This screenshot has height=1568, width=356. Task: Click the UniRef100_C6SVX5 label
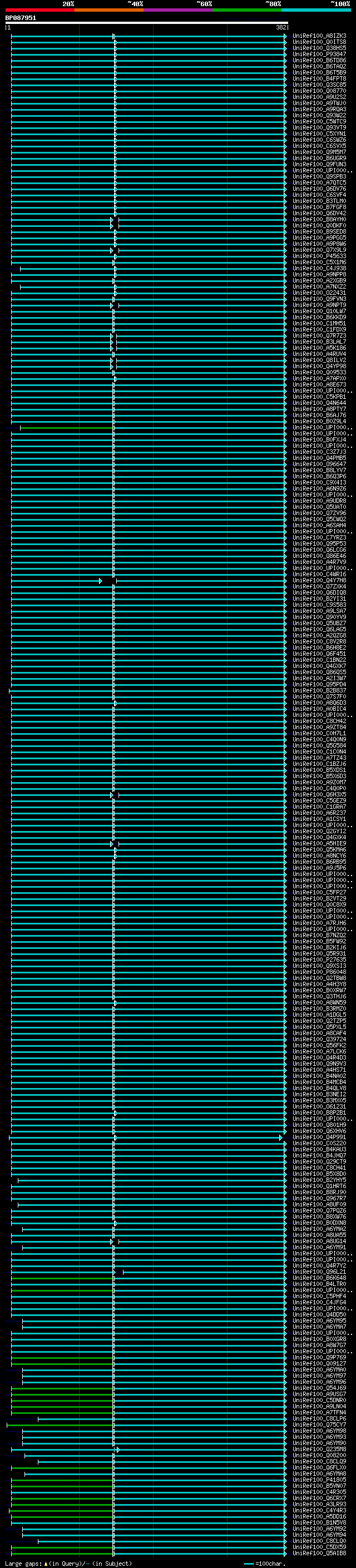click(x=319, y=146)
